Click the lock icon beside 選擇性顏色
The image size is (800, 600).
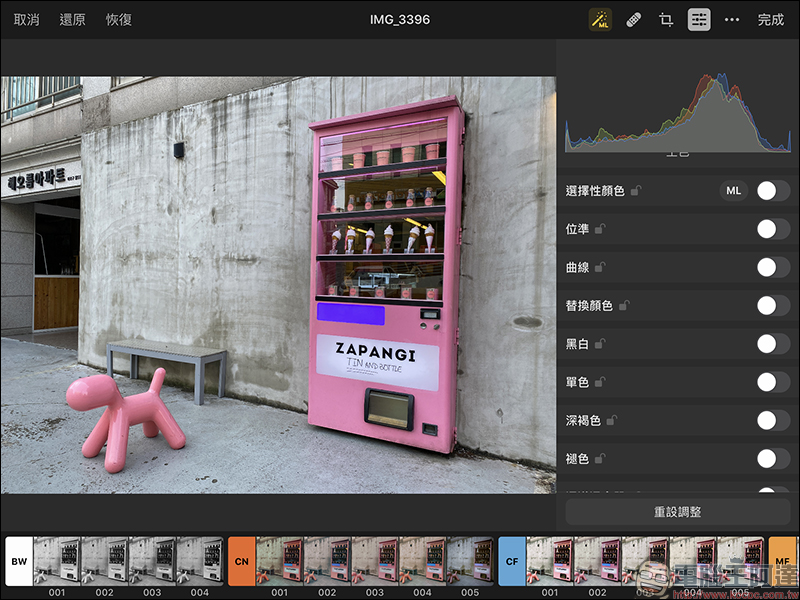[636, 191]
